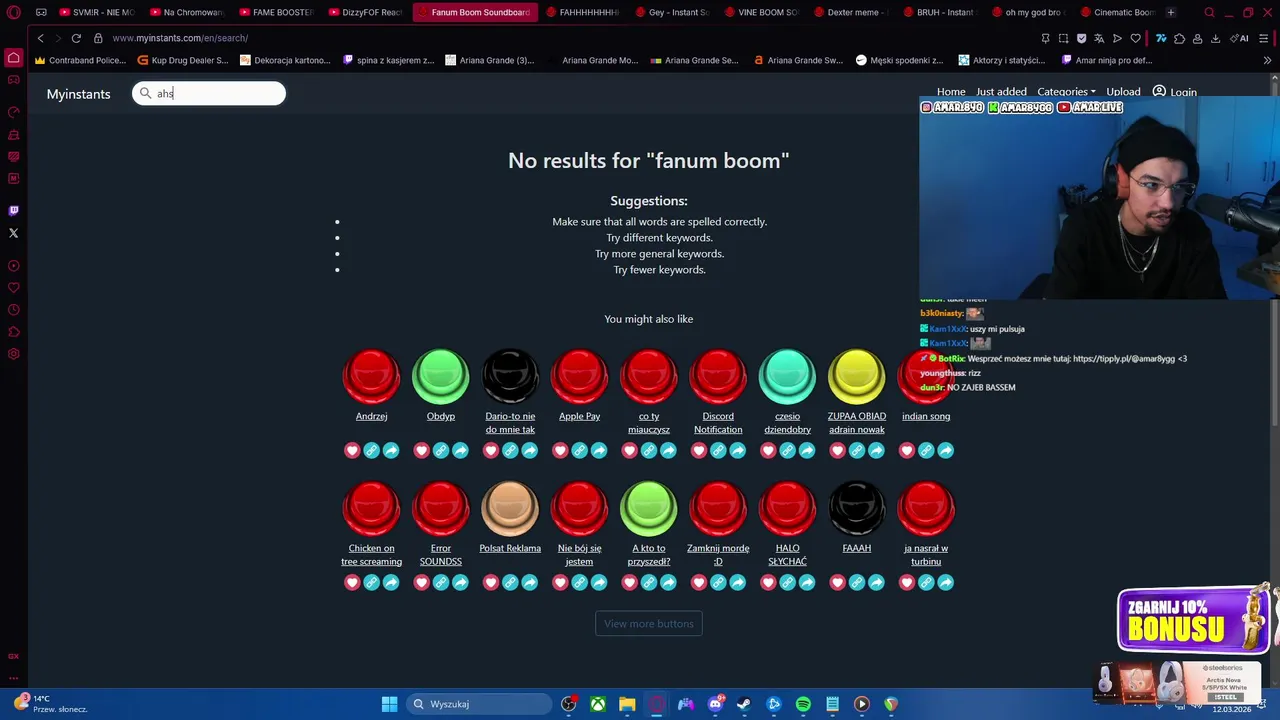The width and height of the screenshot is (1280, 720).
Task: Favorite the Andrzej sound with its heart icon
Action: pos(352,451)
